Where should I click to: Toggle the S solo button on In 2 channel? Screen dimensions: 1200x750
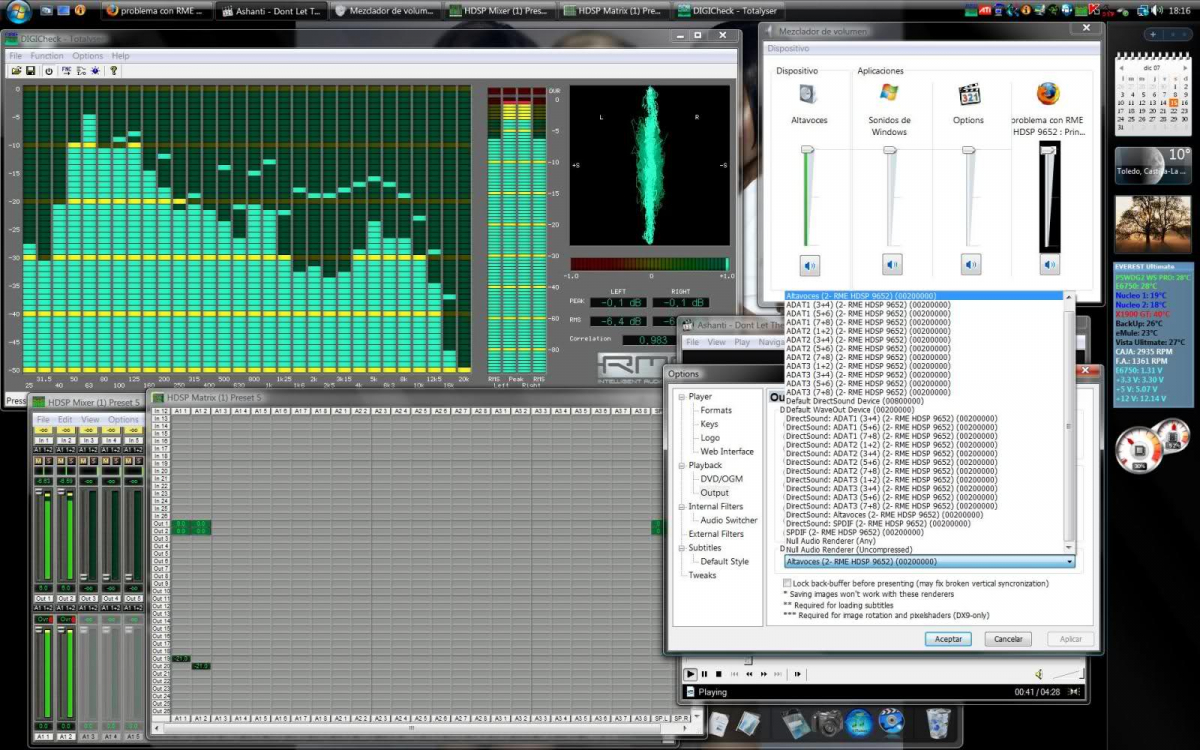coord(73,460)
